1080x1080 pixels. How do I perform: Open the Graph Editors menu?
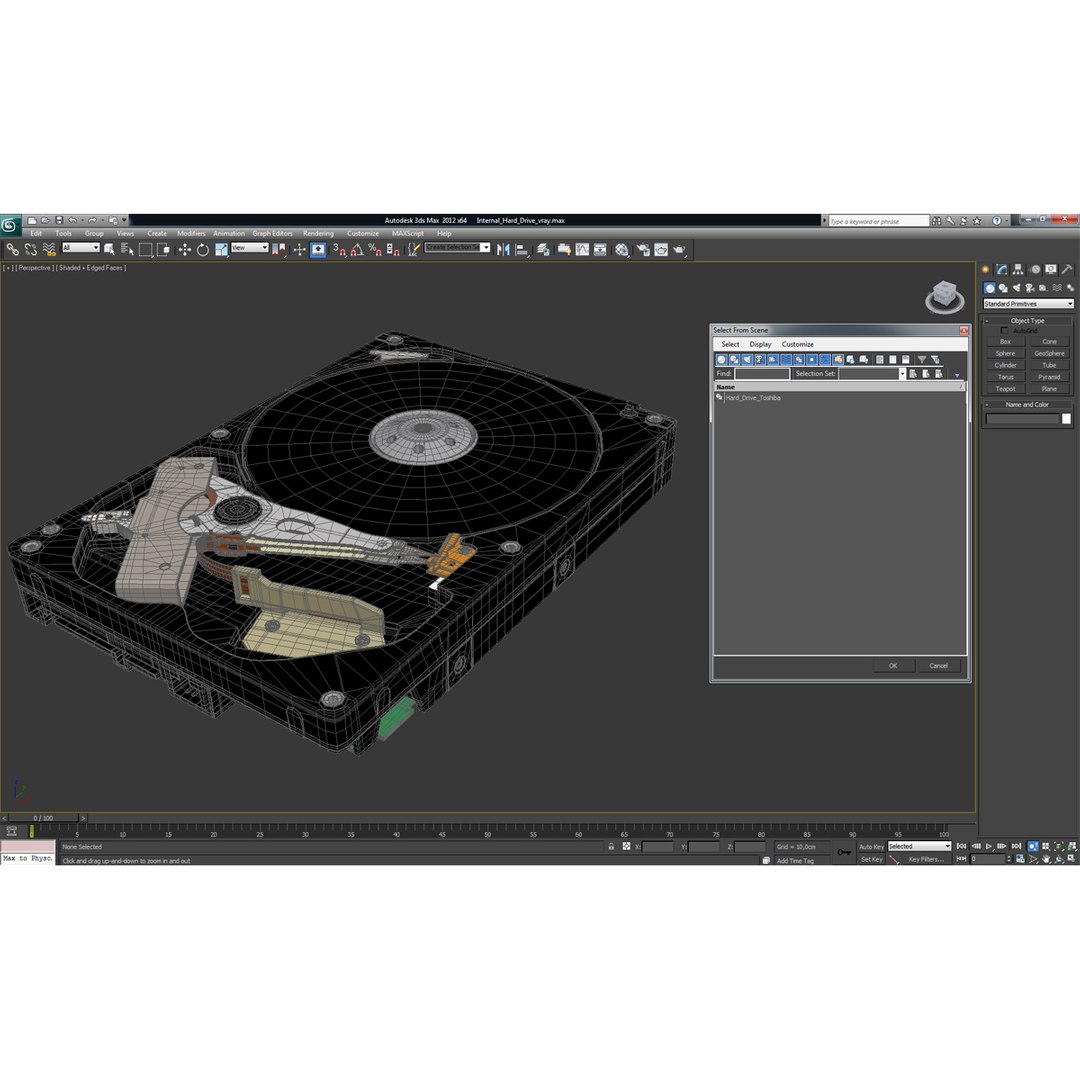272,233
